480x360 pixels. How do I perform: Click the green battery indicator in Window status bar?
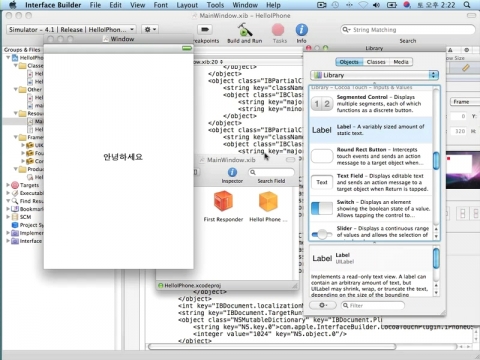(x=187, y=49)
